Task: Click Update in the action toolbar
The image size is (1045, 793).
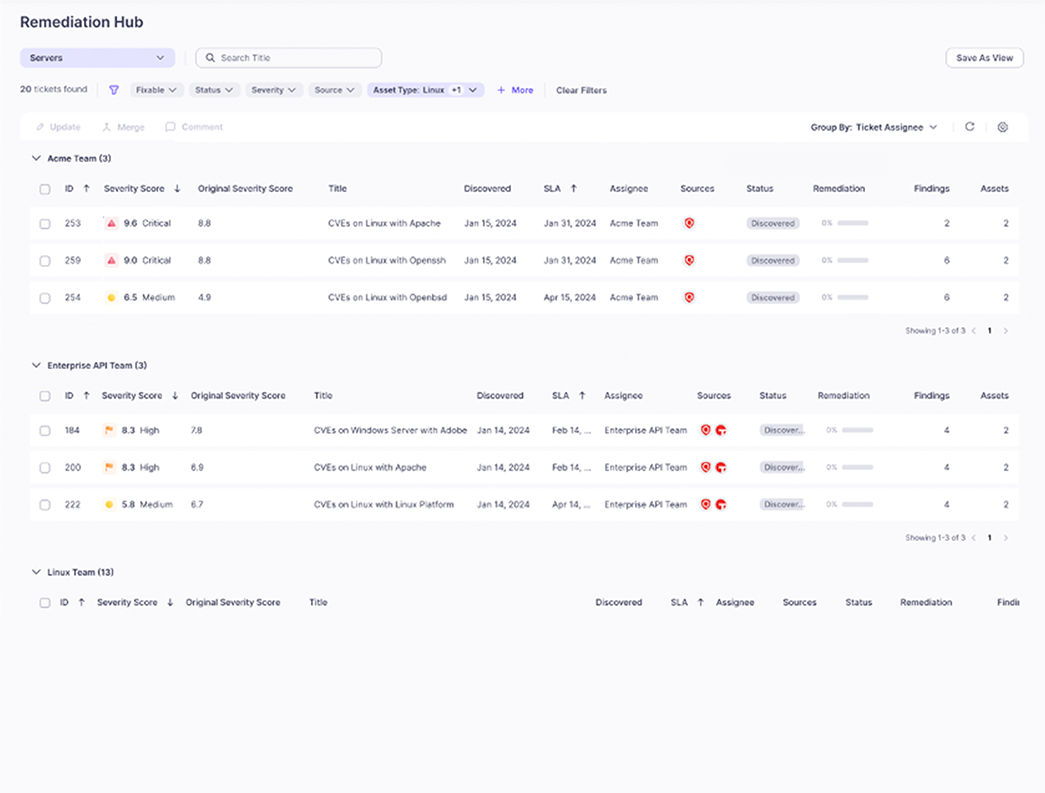Action: [58, 127]
